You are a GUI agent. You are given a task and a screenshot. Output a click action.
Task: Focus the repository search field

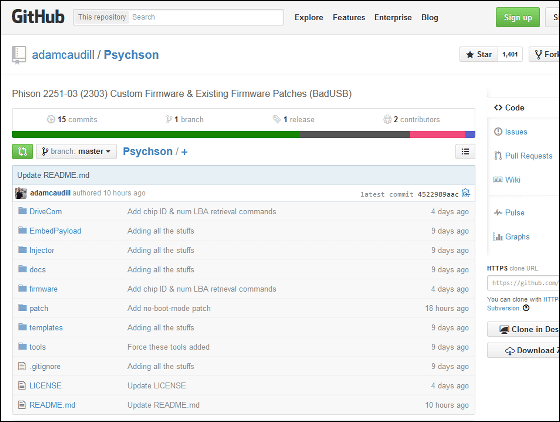pos(206,17)
